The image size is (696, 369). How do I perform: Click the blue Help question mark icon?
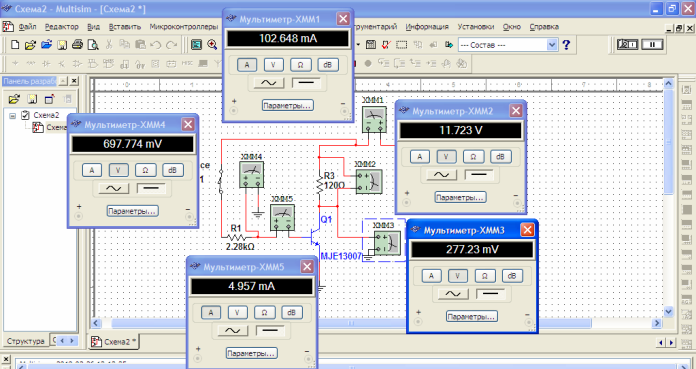[x=566, y=45]
